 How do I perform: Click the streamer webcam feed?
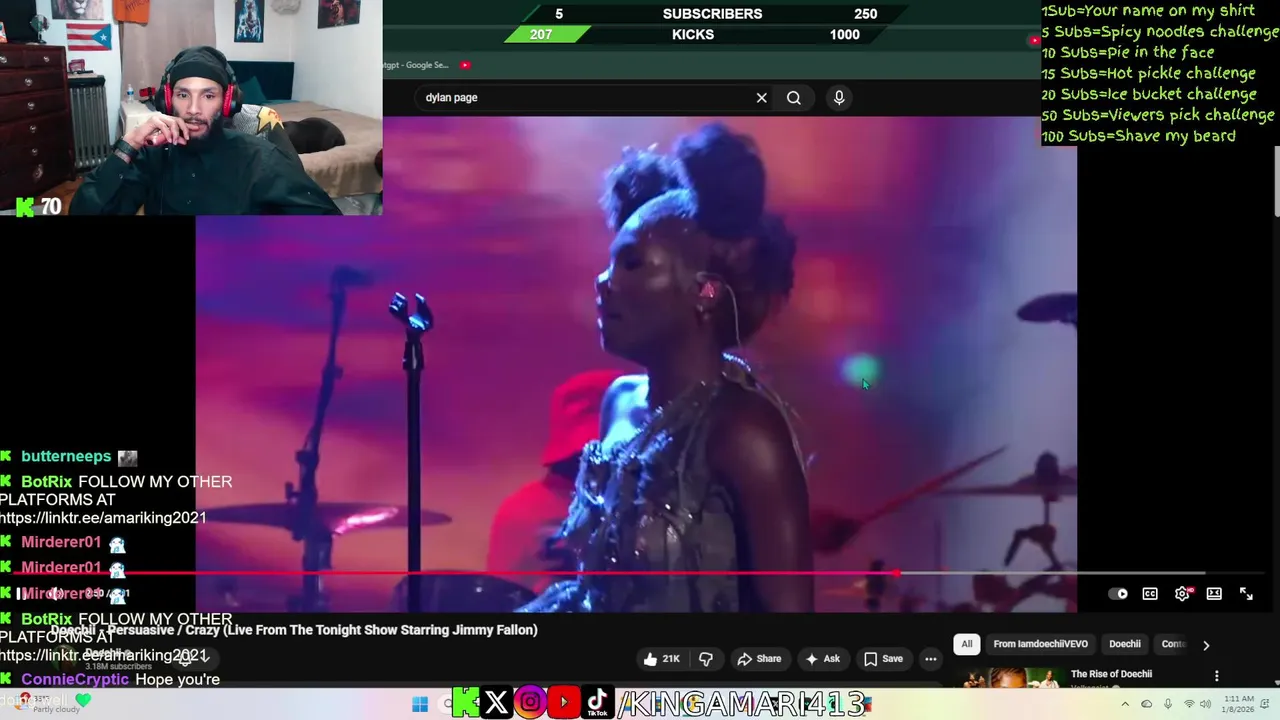pos(191,108)
